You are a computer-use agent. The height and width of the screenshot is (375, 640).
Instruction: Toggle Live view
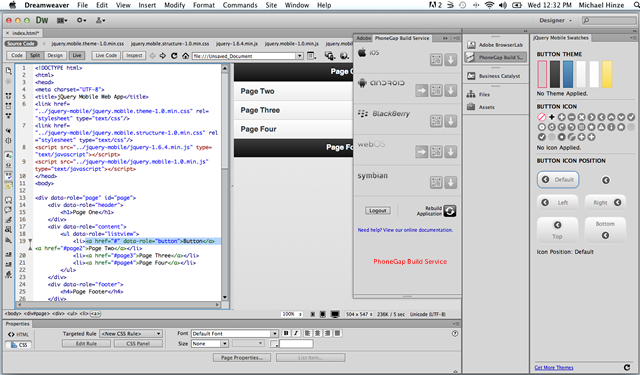tap(77, 55)
